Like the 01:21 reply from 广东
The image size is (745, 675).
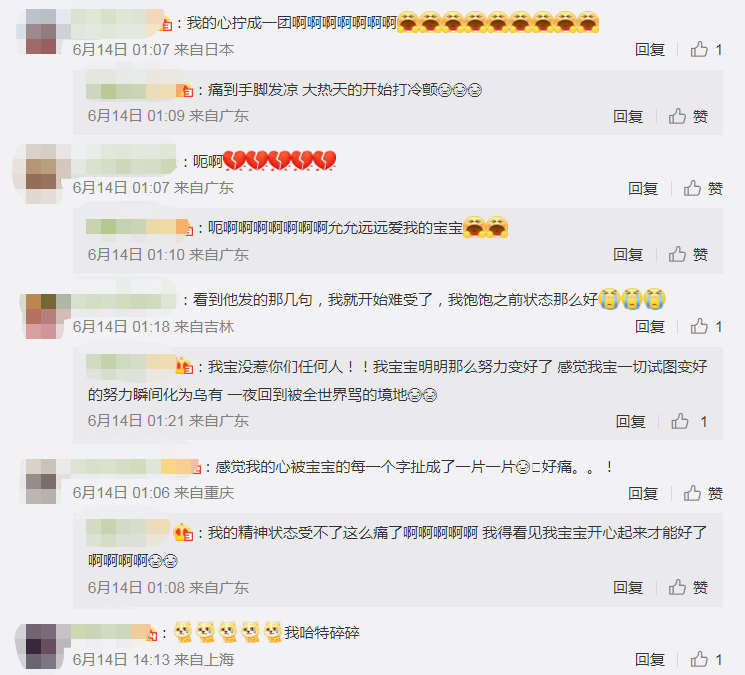pyautogui.click(x=689, y=421)
